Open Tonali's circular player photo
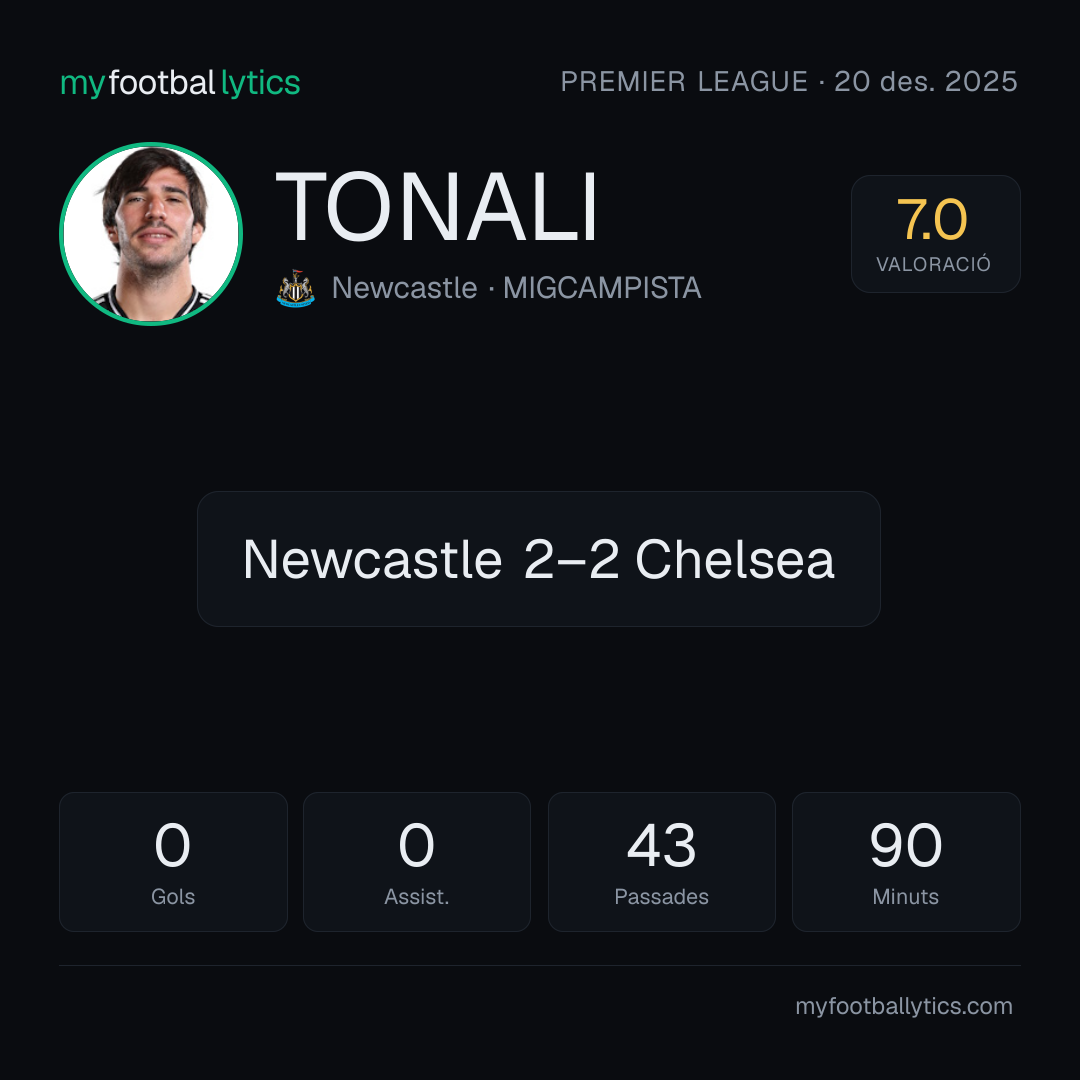The width and height of the screenshot is (1080, 1080). tap(151, 233)
